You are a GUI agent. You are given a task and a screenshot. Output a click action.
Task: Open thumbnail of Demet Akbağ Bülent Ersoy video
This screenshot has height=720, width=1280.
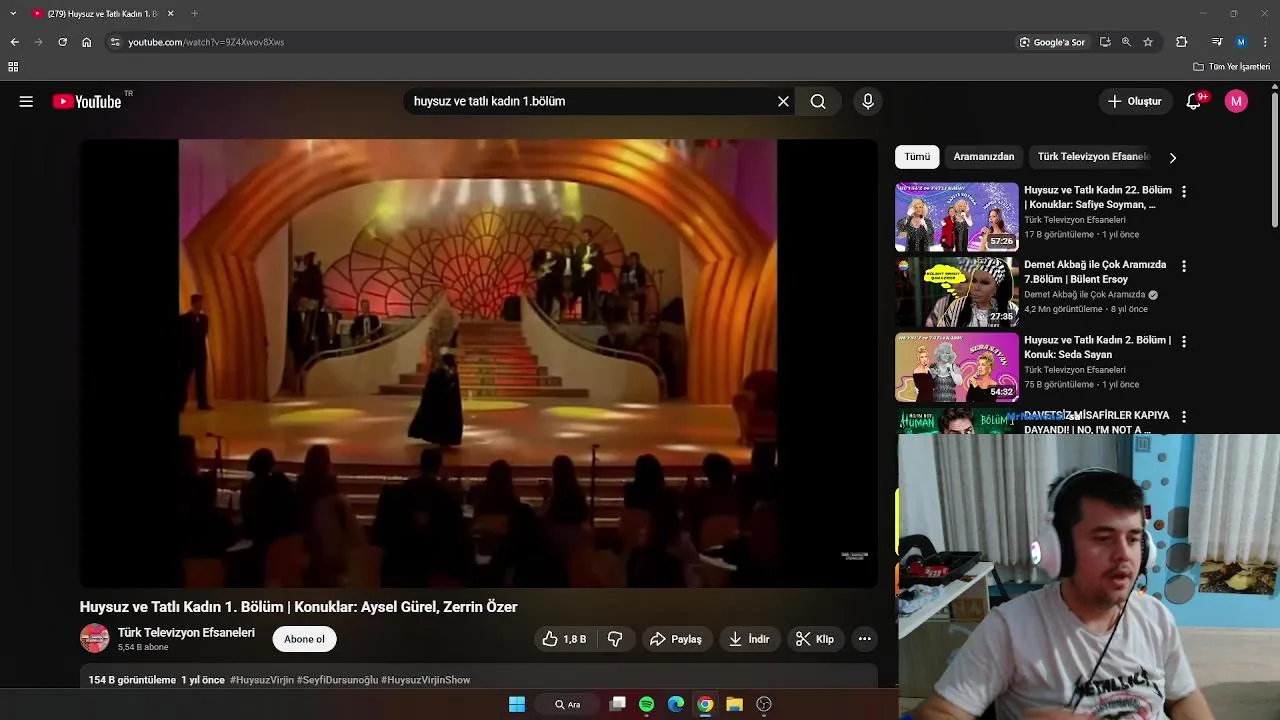click(957, 292)
